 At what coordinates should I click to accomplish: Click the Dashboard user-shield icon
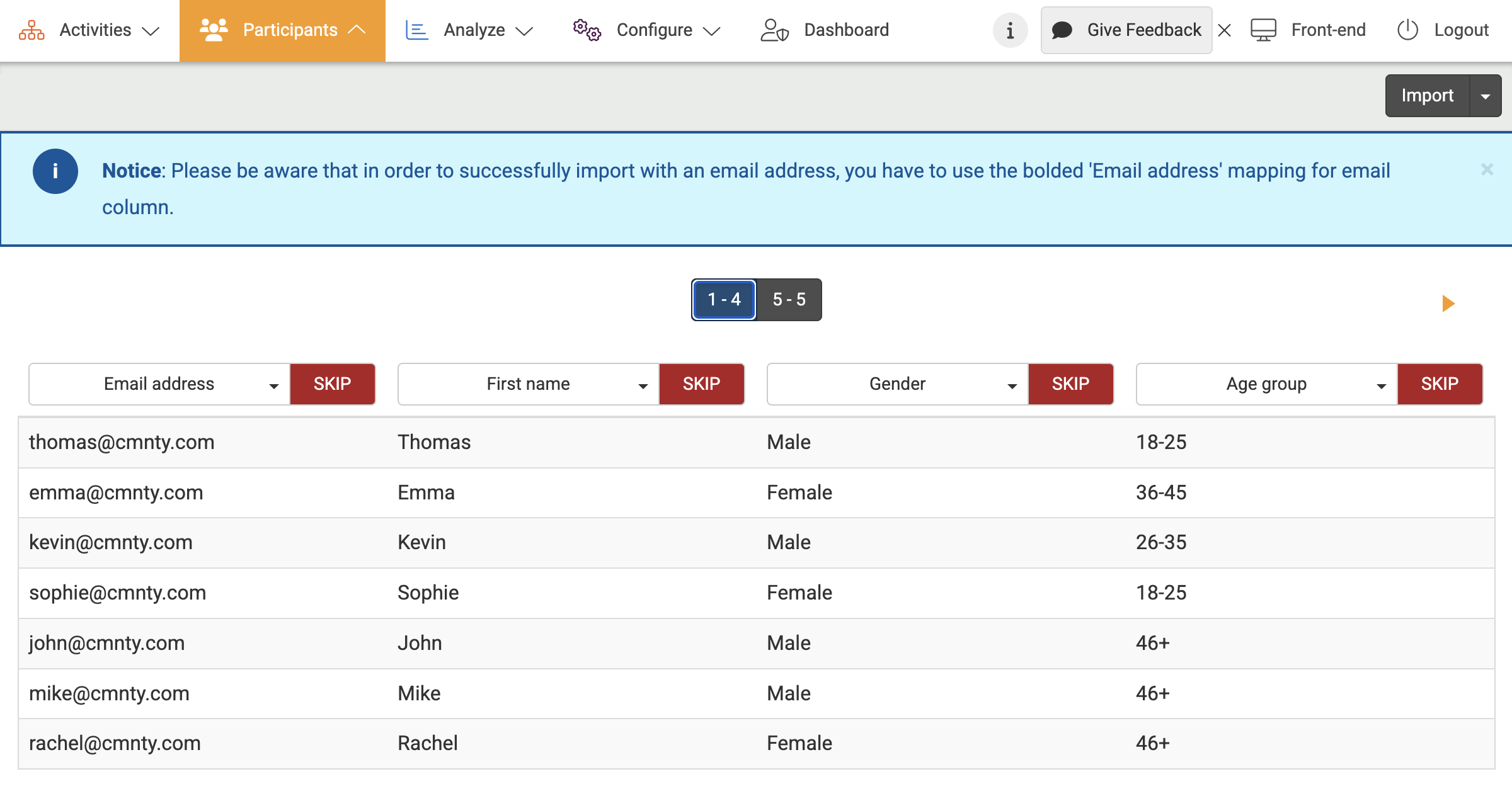[774, 30]
